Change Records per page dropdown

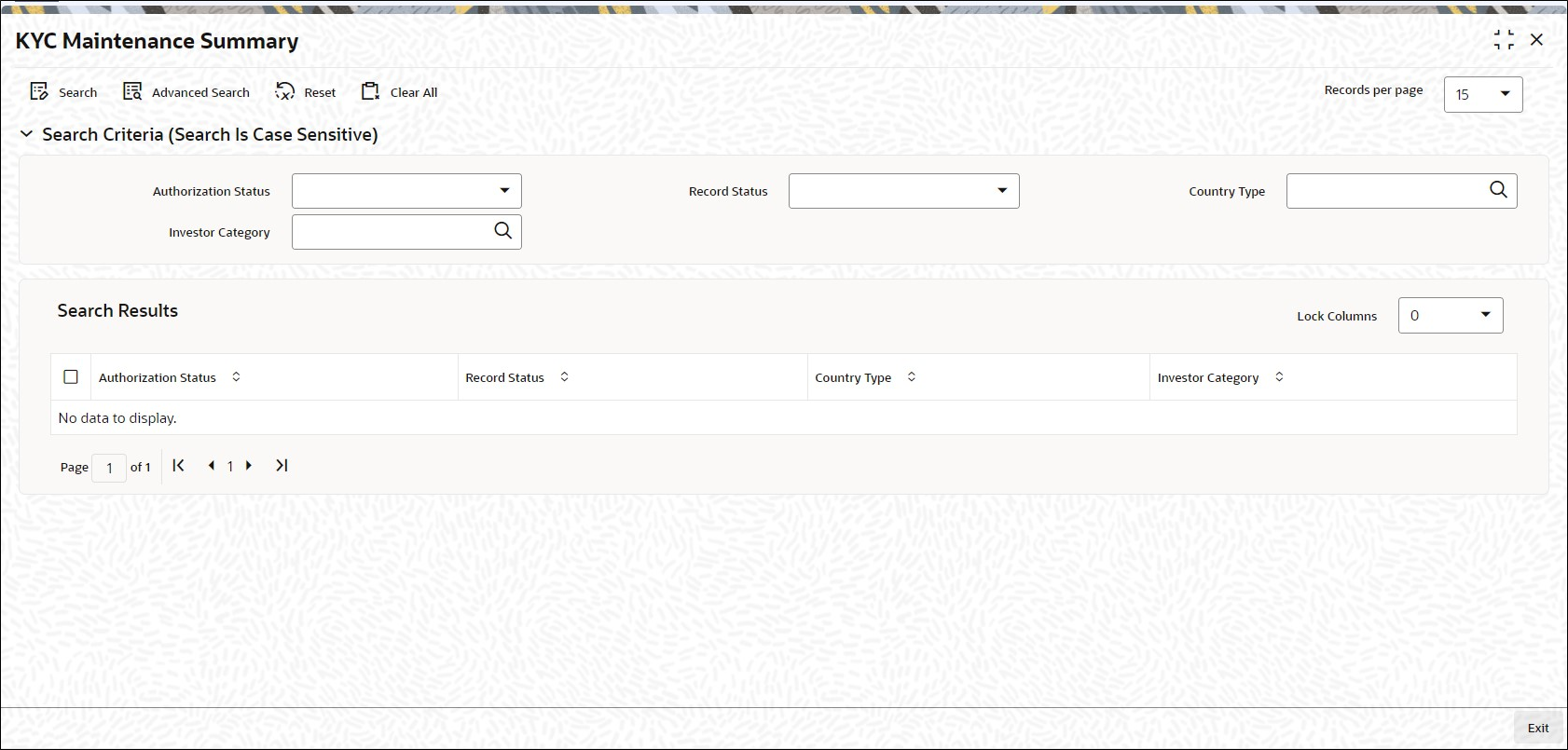tap(1483, 94)
